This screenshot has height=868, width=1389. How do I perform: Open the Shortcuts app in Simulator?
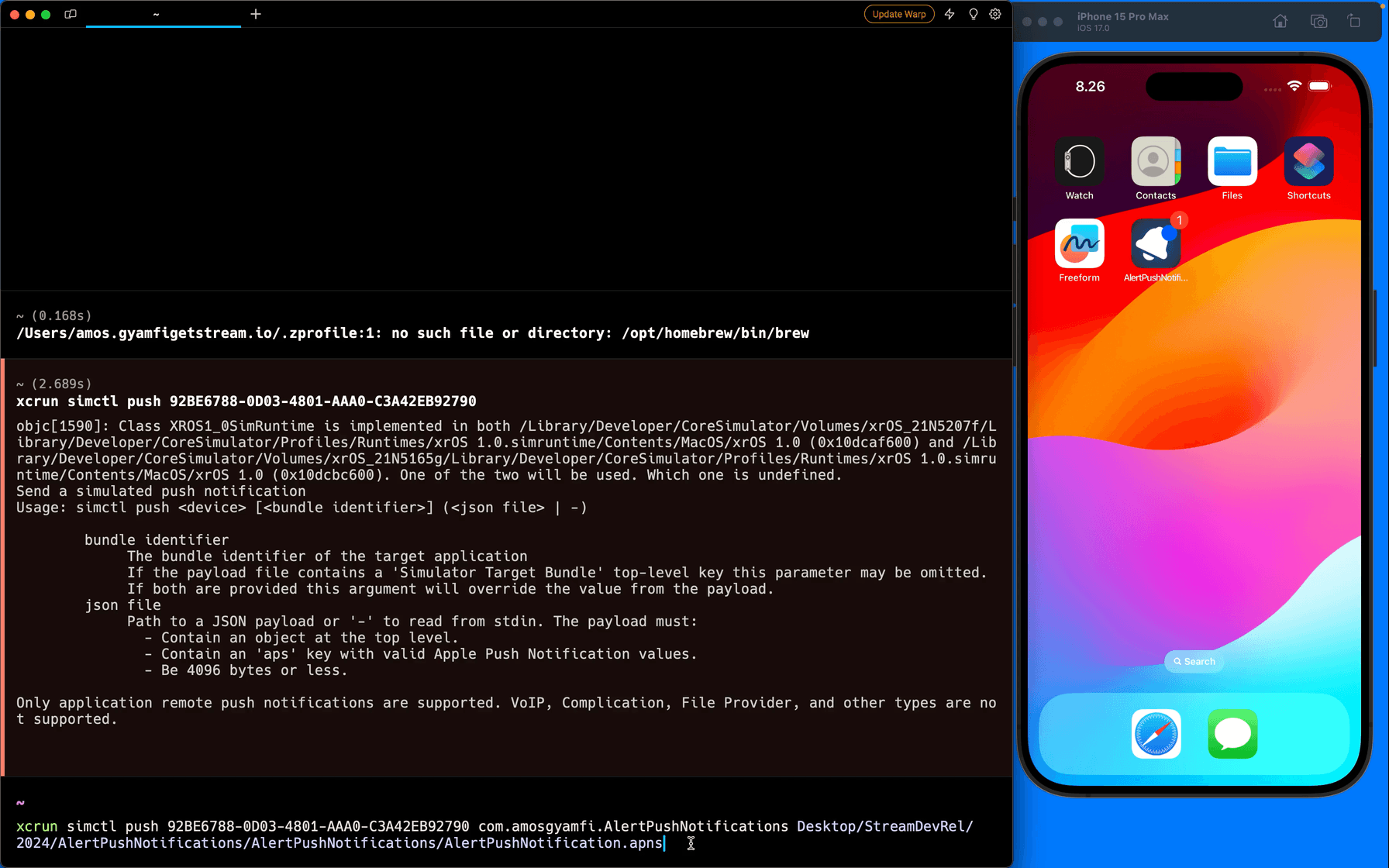coord(1309,161)
